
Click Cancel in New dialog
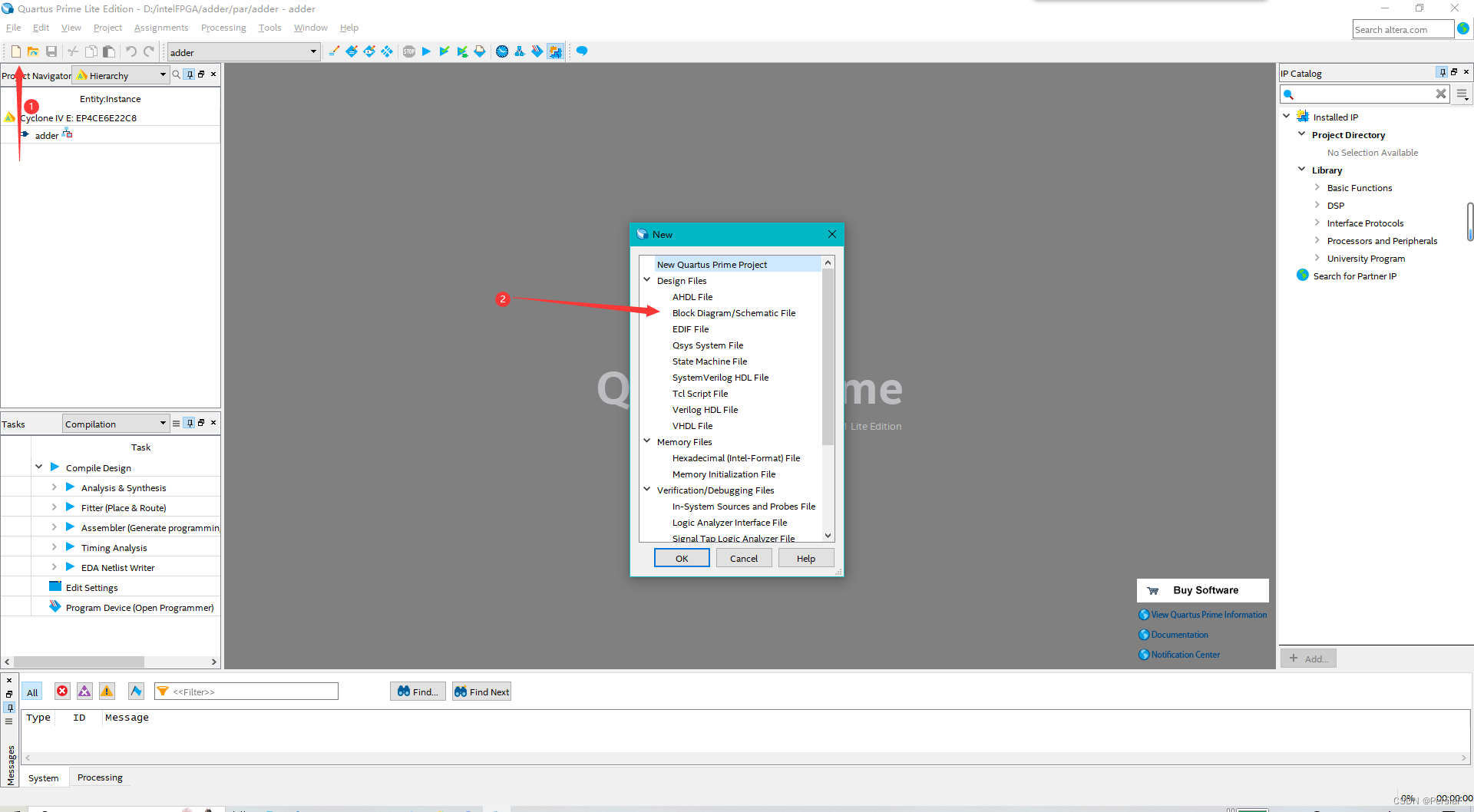pyautogui.click(x=744, y=558)
